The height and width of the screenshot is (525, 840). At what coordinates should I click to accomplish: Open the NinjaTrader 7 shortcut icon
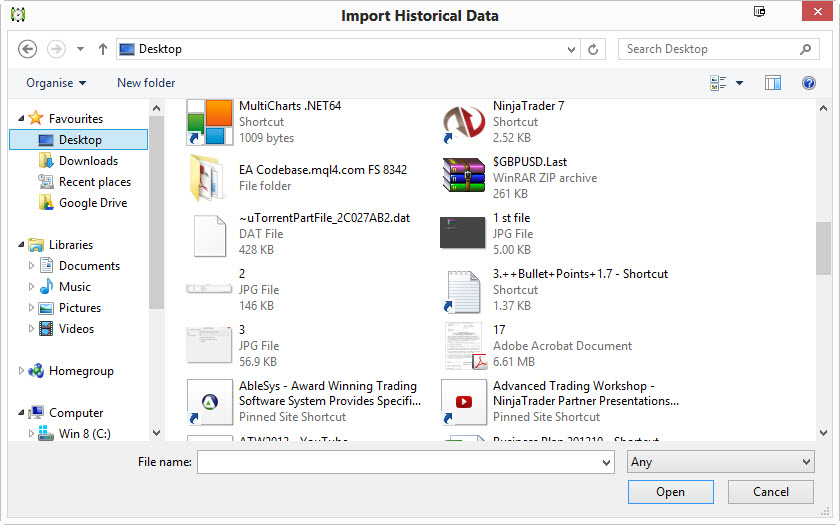tap(463, 122)
